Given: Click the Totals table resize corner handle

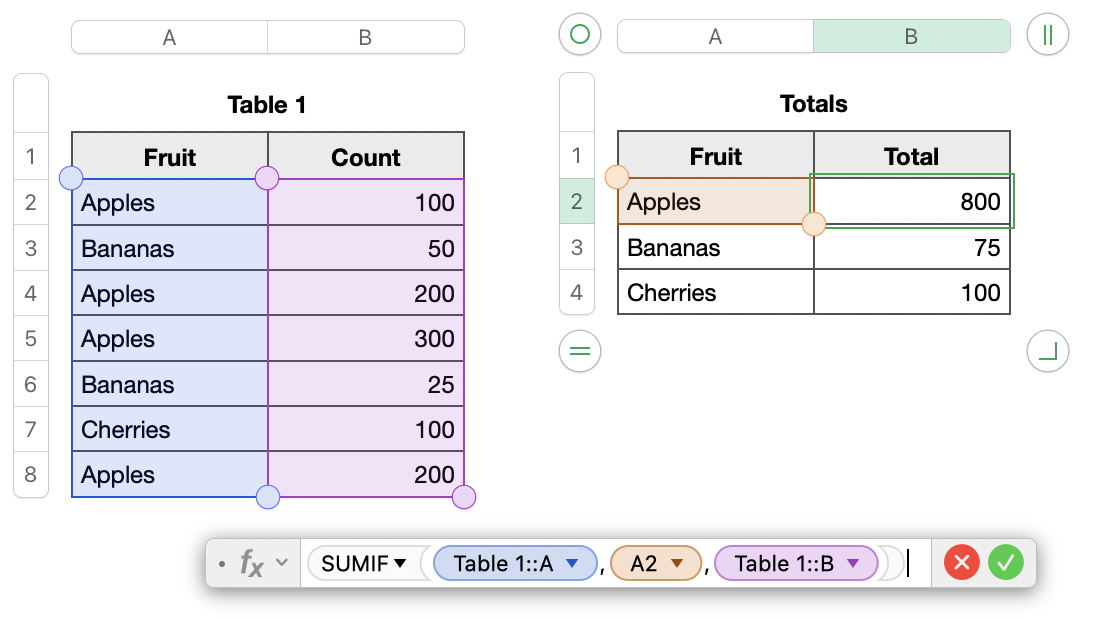Looking at the screenshot, I should (1048, 351).
